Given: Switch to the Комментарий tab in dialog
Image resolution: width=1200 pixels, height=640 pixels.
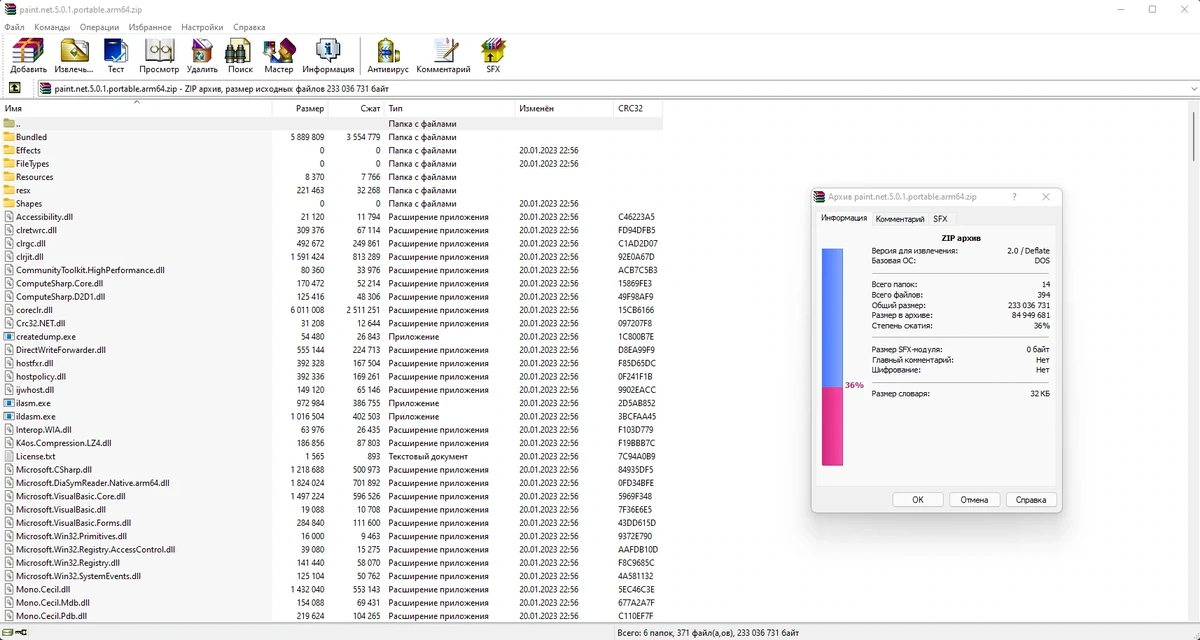Looking at the screenshot, I should tap(900, 219).
